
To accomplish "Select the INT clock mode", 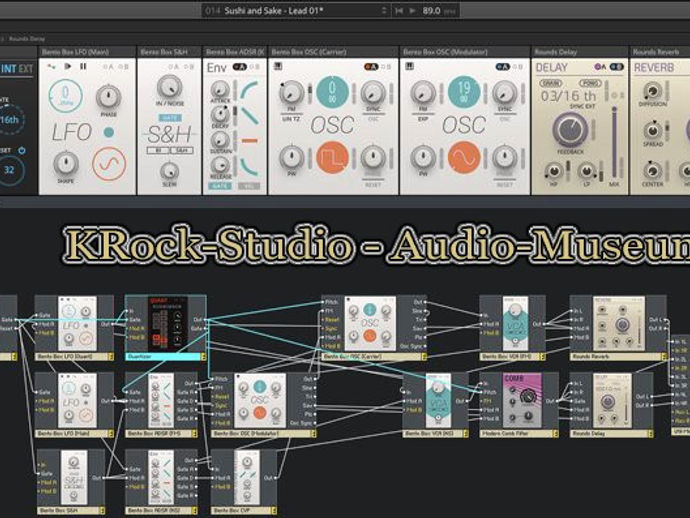I will 9,69.
